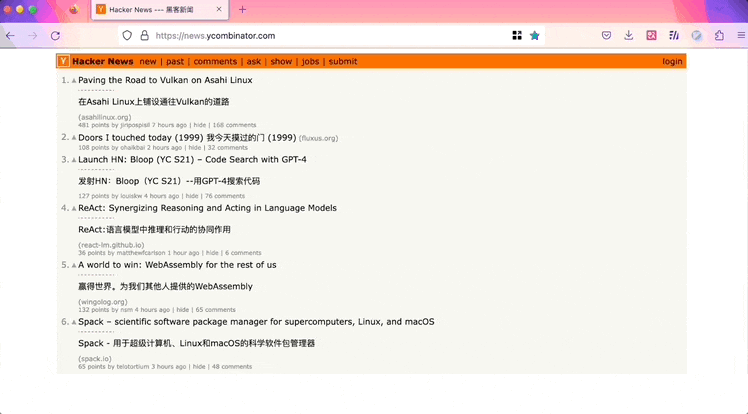748x414 pixels.
Task: Hide the Spack story
Action: [199, 366]
